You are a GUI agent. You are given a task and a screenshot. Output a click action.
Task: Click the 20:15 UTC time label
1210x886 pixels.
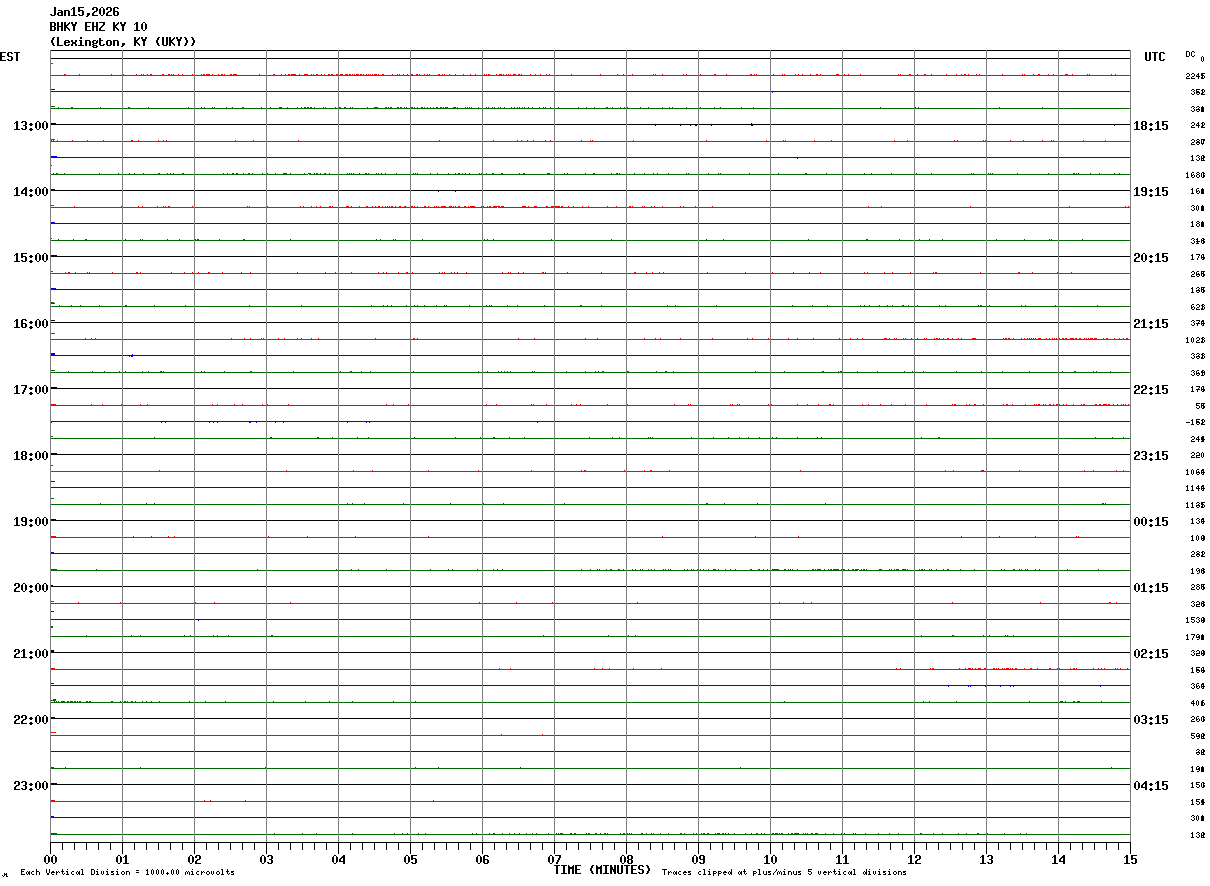[1151, 257]
